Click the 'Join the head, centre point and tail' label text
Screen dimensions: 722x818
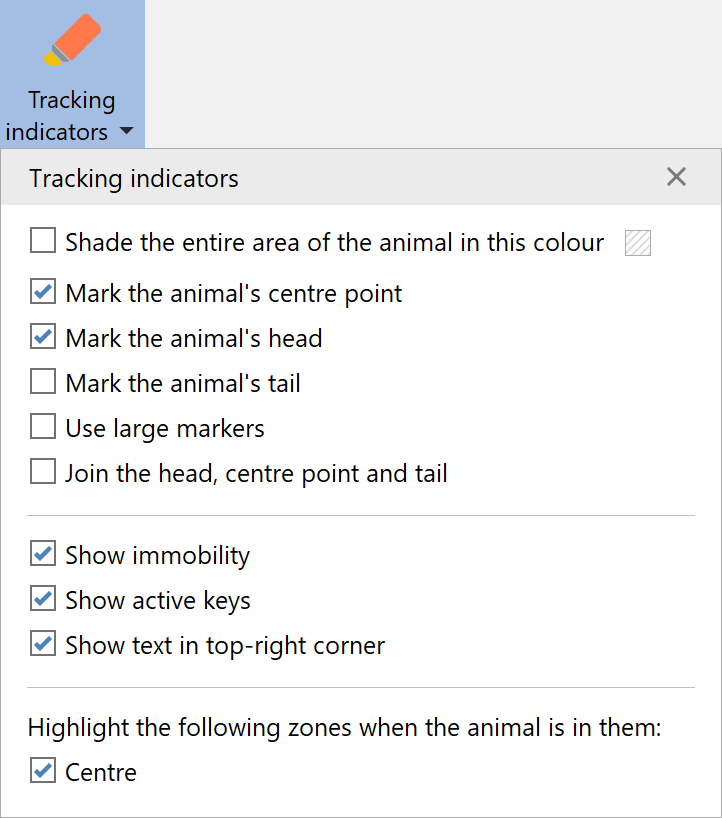(256, 473)
